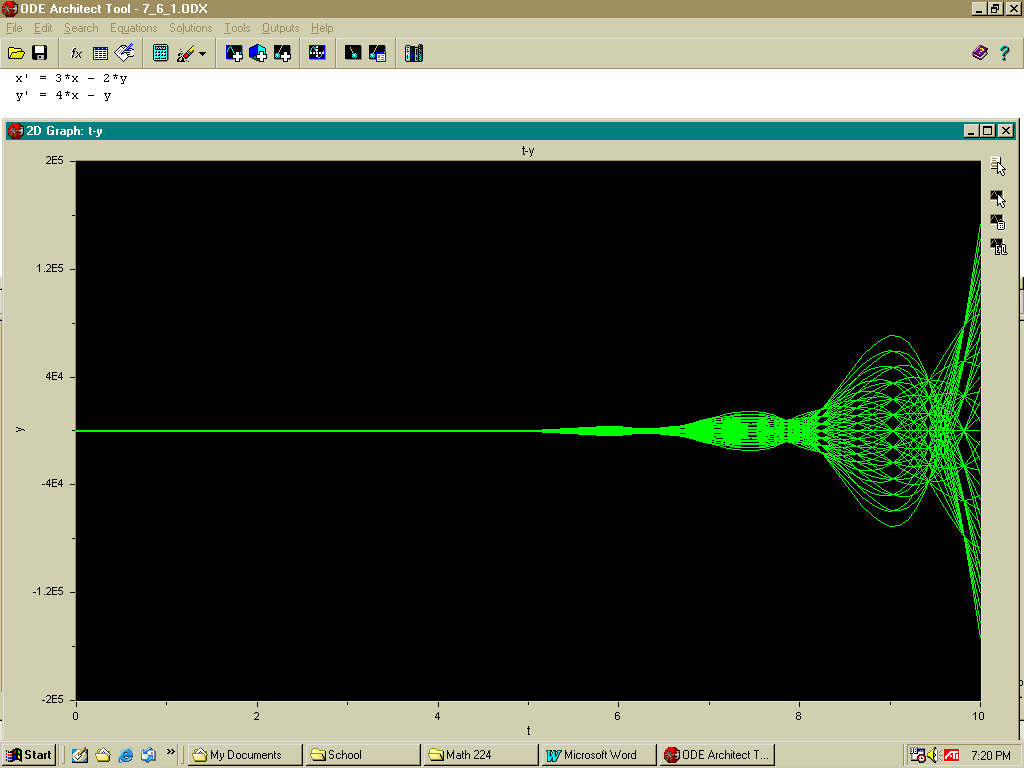
Task: Add a new 3D graph icon
Action: [x=258, y=53]
